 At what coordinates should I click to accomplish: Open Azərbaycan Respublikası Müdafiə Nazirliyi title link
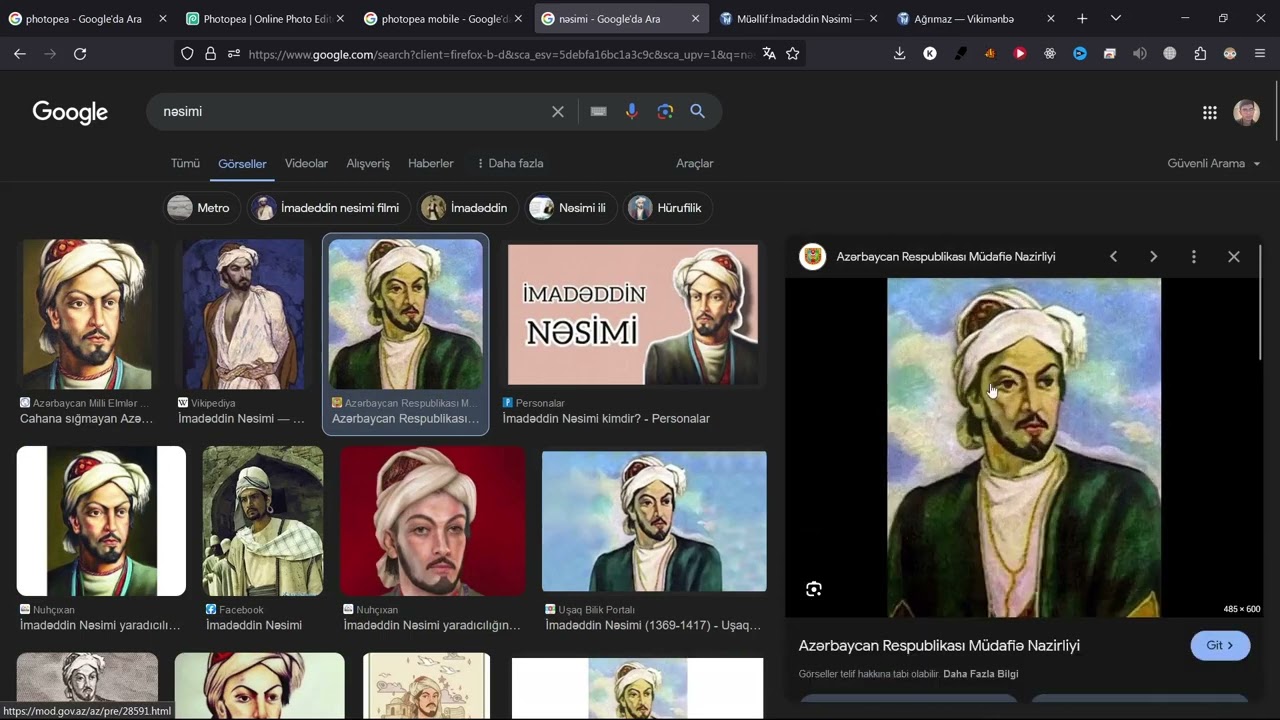click(939, 646)
